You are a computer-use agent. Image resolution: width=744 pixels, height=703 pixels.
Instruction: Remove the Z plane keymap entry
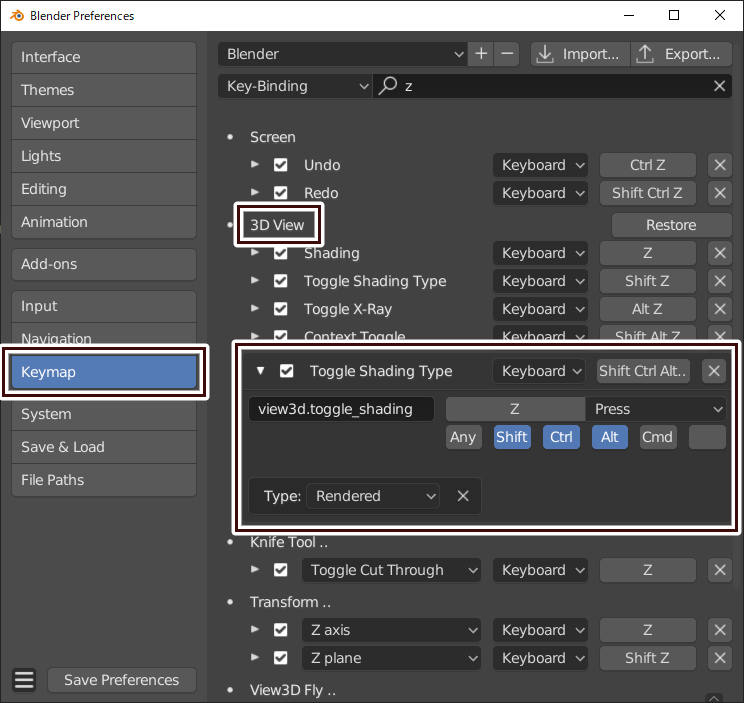719,658
